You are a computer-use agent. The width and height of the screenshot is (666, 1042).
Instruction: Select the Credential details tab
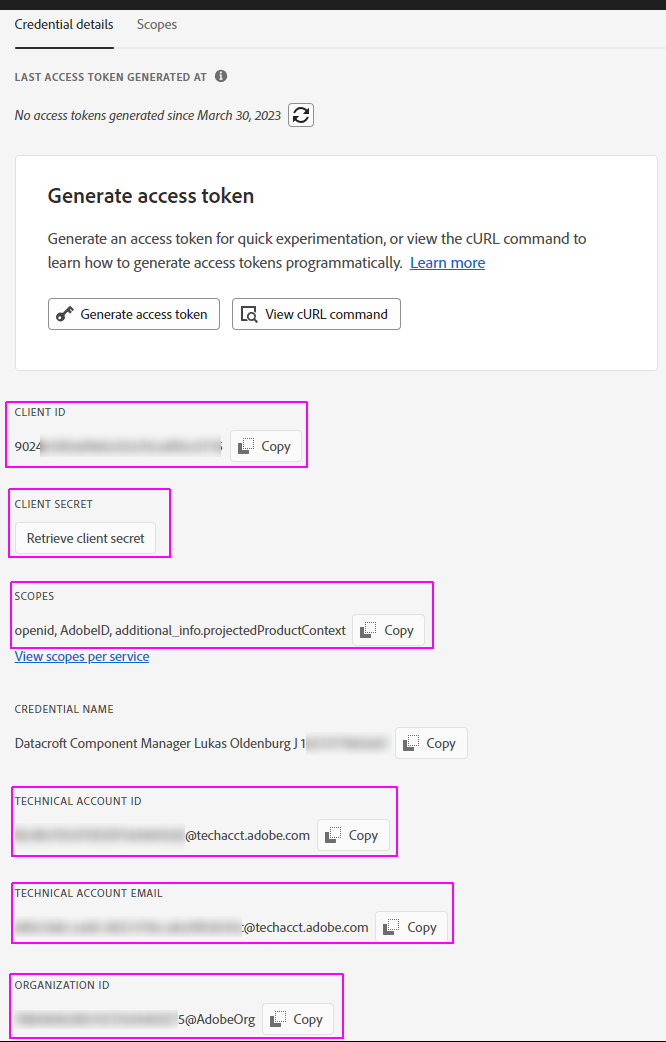point(64,24)
